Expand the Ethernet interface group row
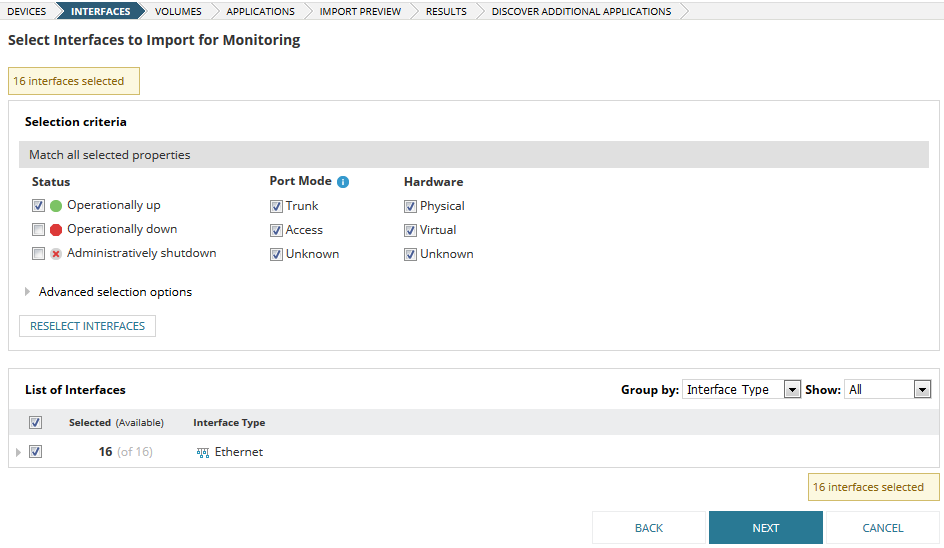This screenshot has height=548, width=944. (17, 452)
